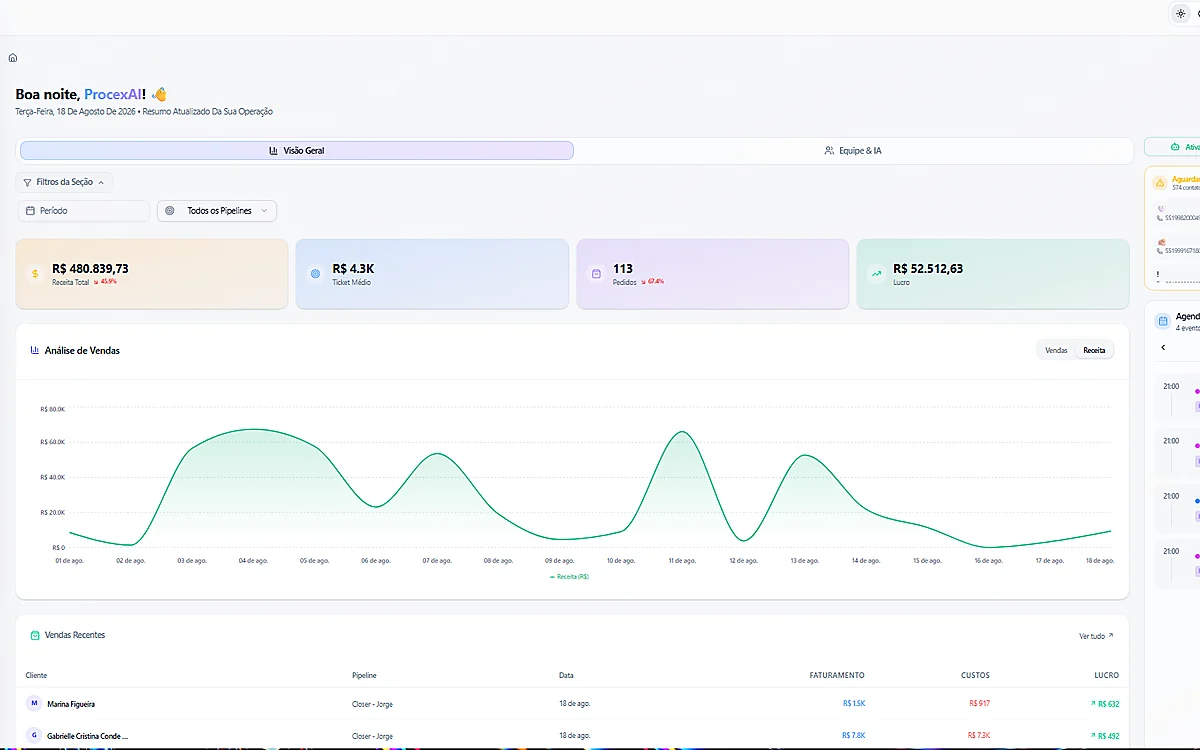Go to the home breadcrumb icon
The image size is (1200, 750).
click(12, 58)
